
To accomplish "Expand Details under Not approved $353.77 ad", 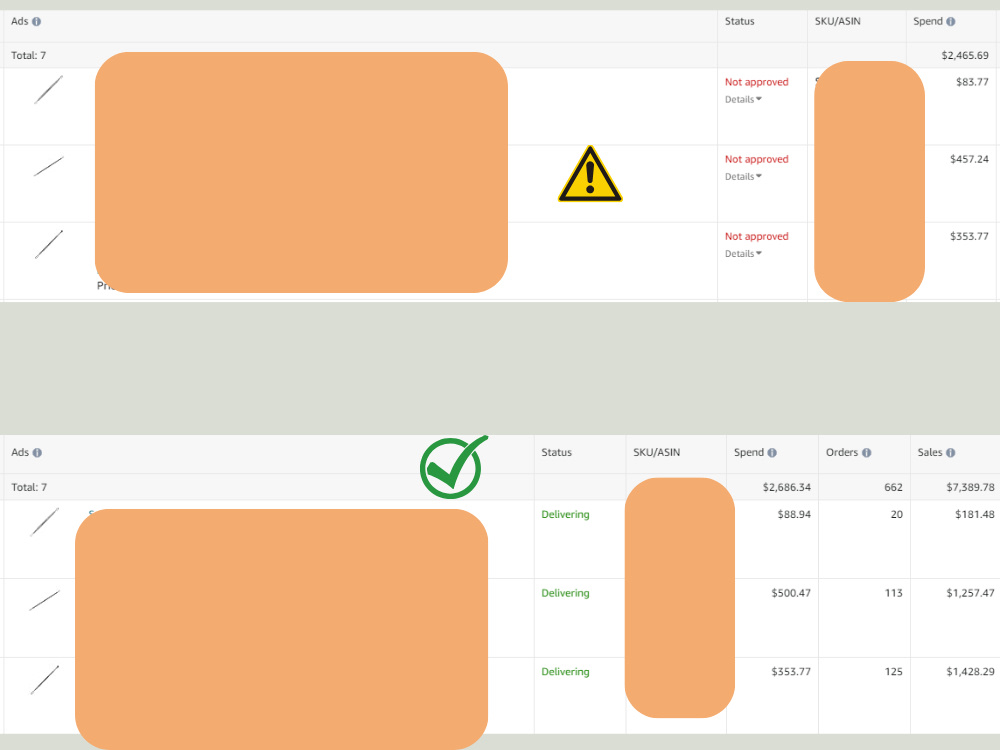I will pyautogui.click(x=743, y=254).
